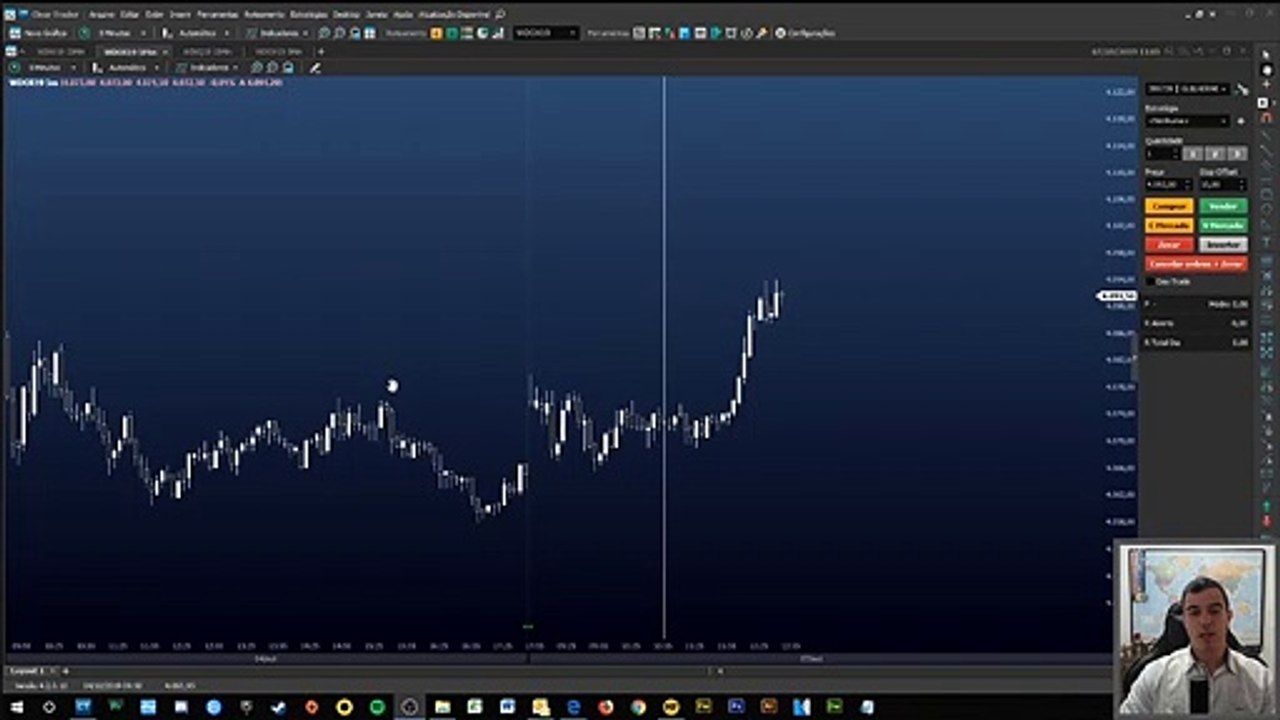Open the chart Indicadores dropdown
Image resolution: width=1280 pixels, height=720 pixels.
(x=208, y=68)
